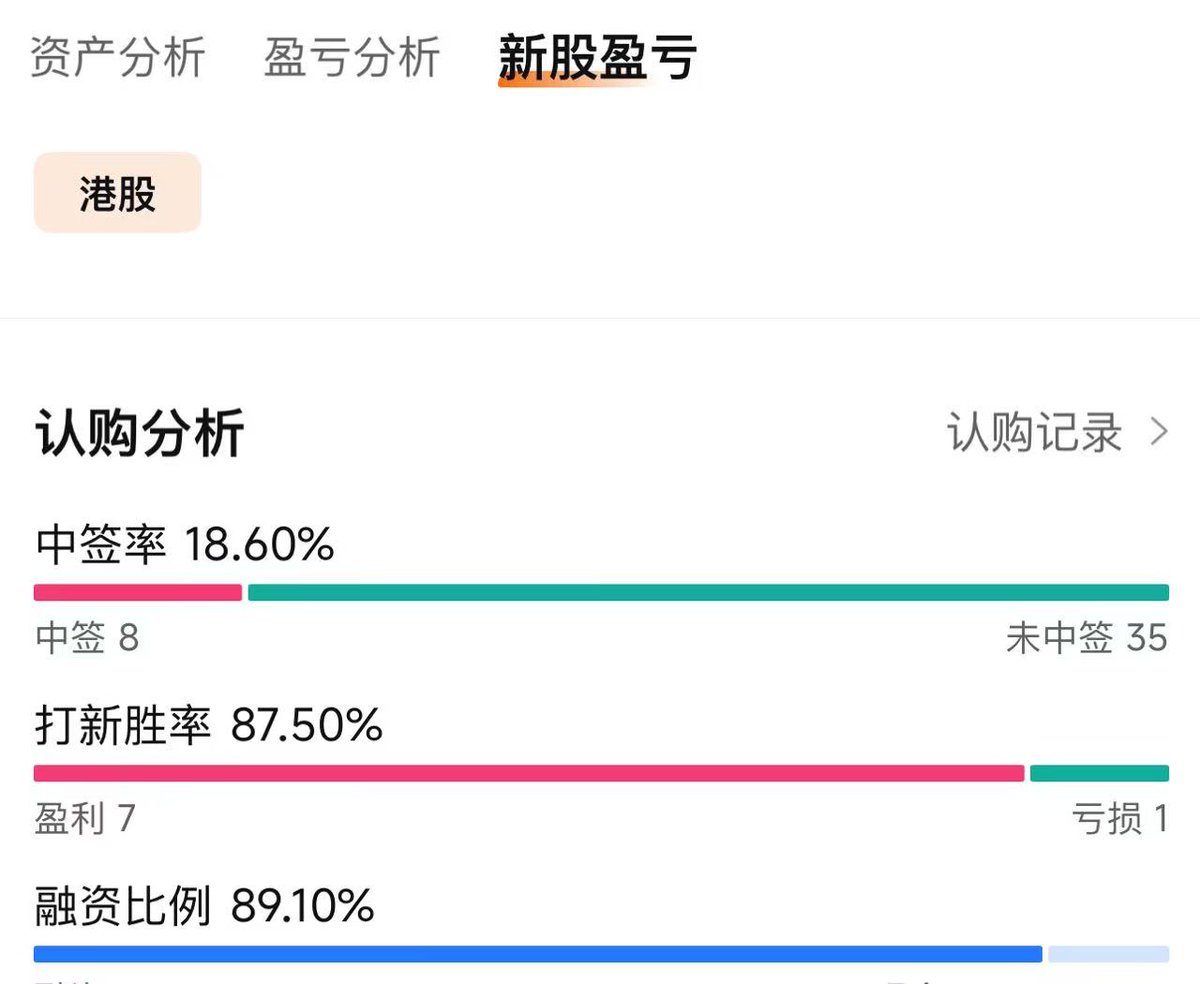Tap the 盈利 7 count label
Screen dimensions: 1200x984
pyautogui.click(x=85, y=819)
